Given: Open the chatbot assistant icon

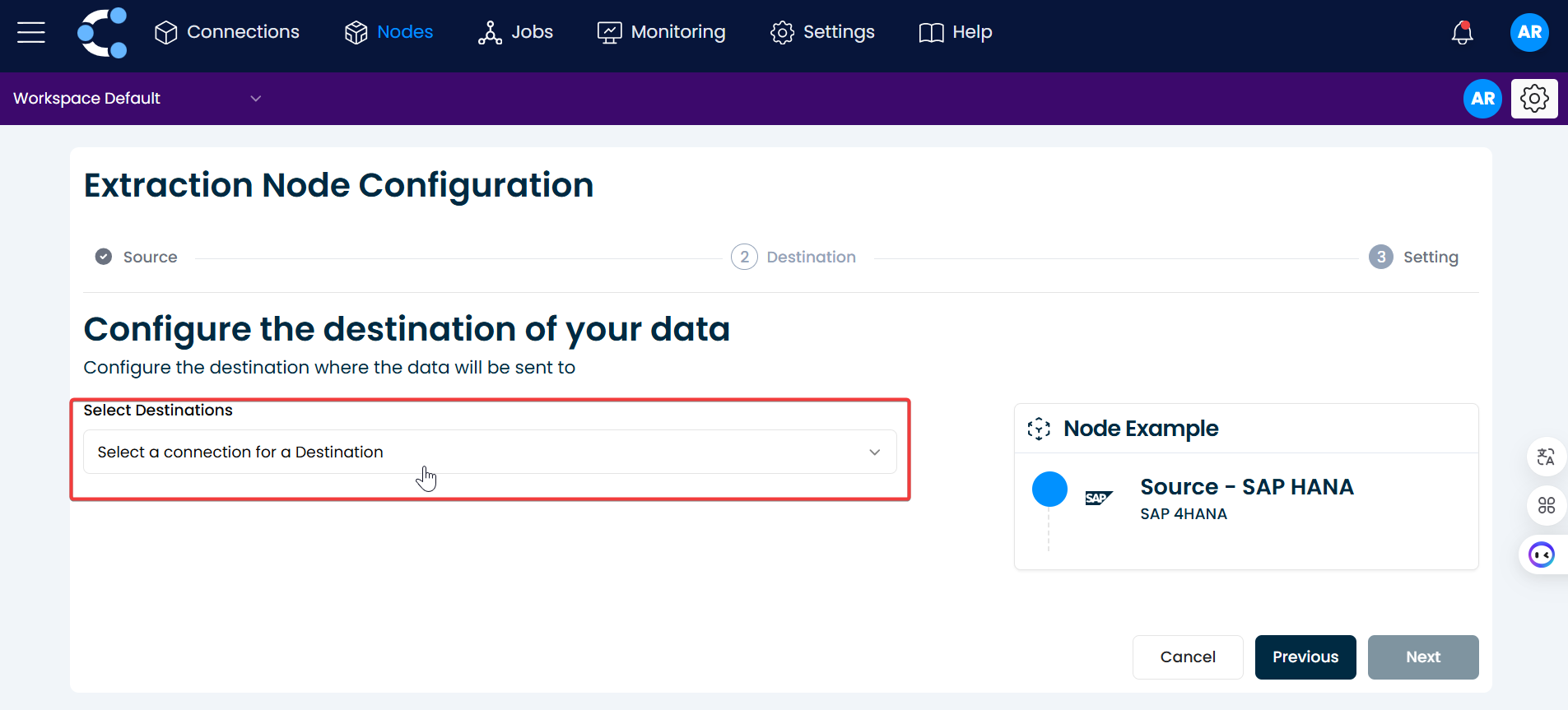Looking at the screenshot, I should (x=1541, y=555).
